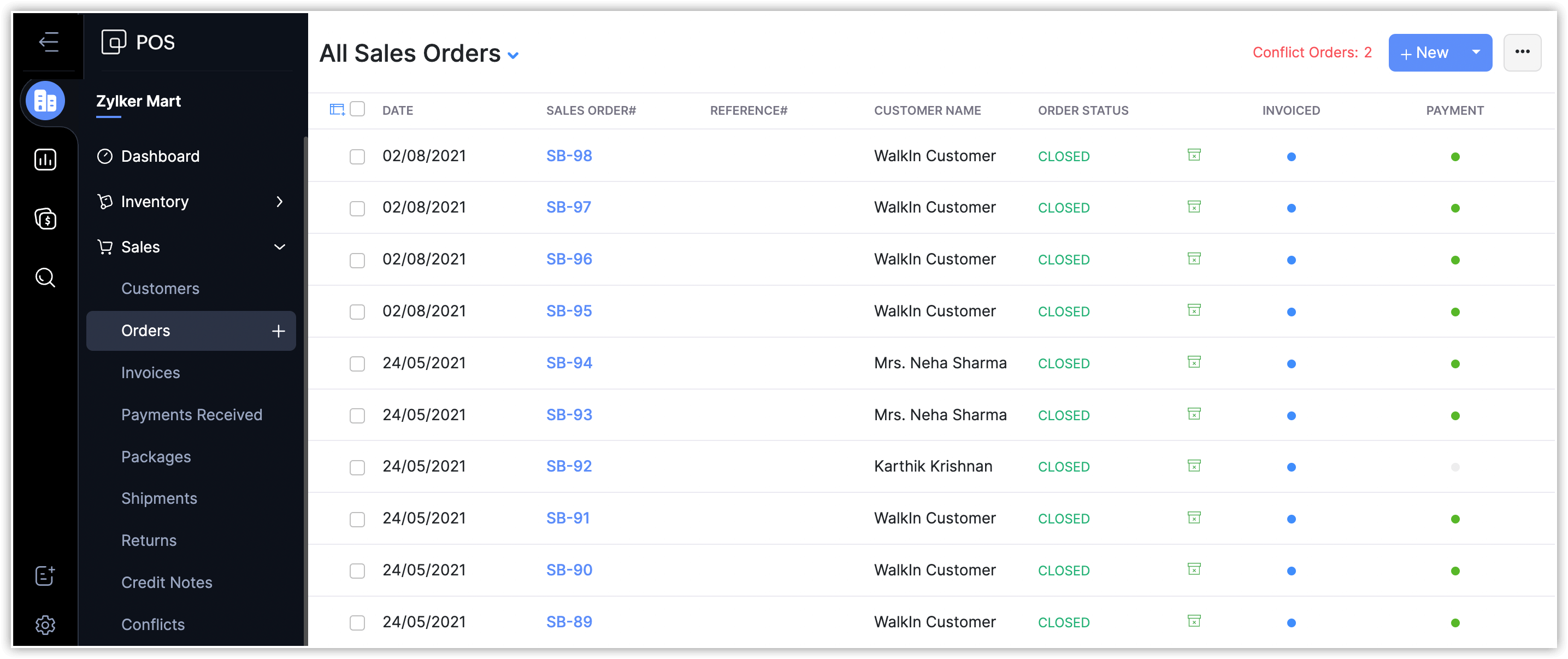1568x659 pixels.
Task: Collapse the sidebar with the arrow icon
Action: pyautogui.click(x=48, y=42)
